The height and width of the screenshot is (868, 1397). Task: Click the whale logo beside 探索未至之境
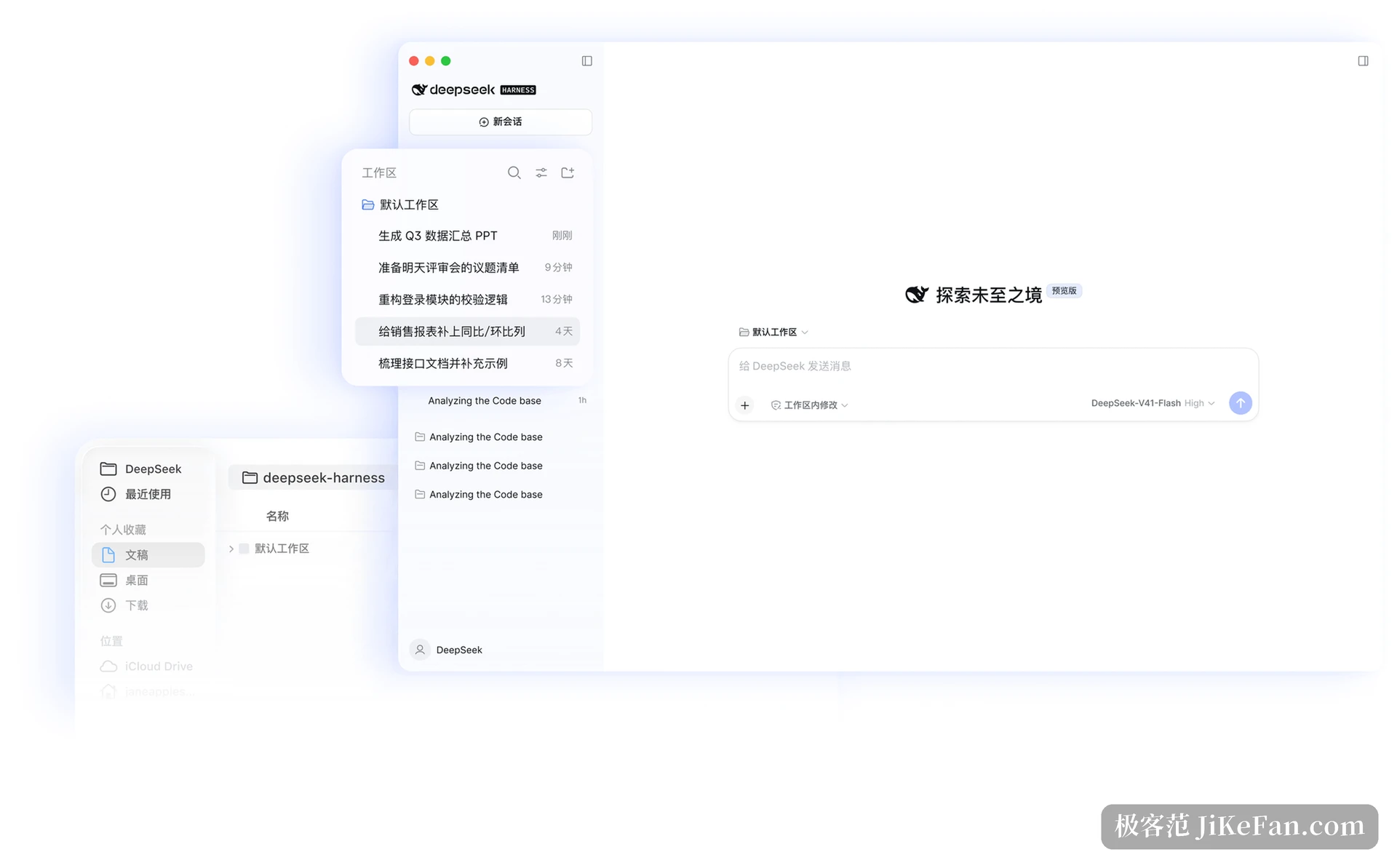[917, 295]
